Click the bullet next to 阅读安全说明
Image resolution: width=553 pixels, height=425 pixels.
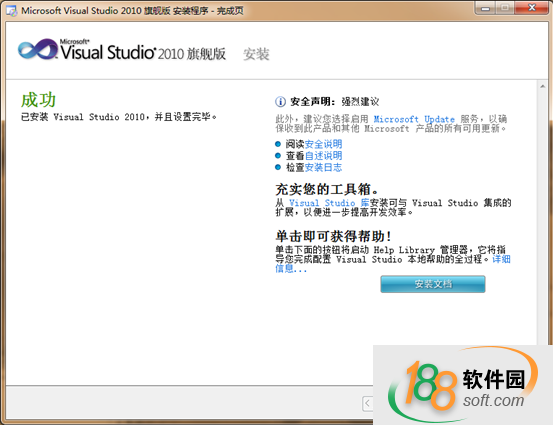tap(278, 144)
